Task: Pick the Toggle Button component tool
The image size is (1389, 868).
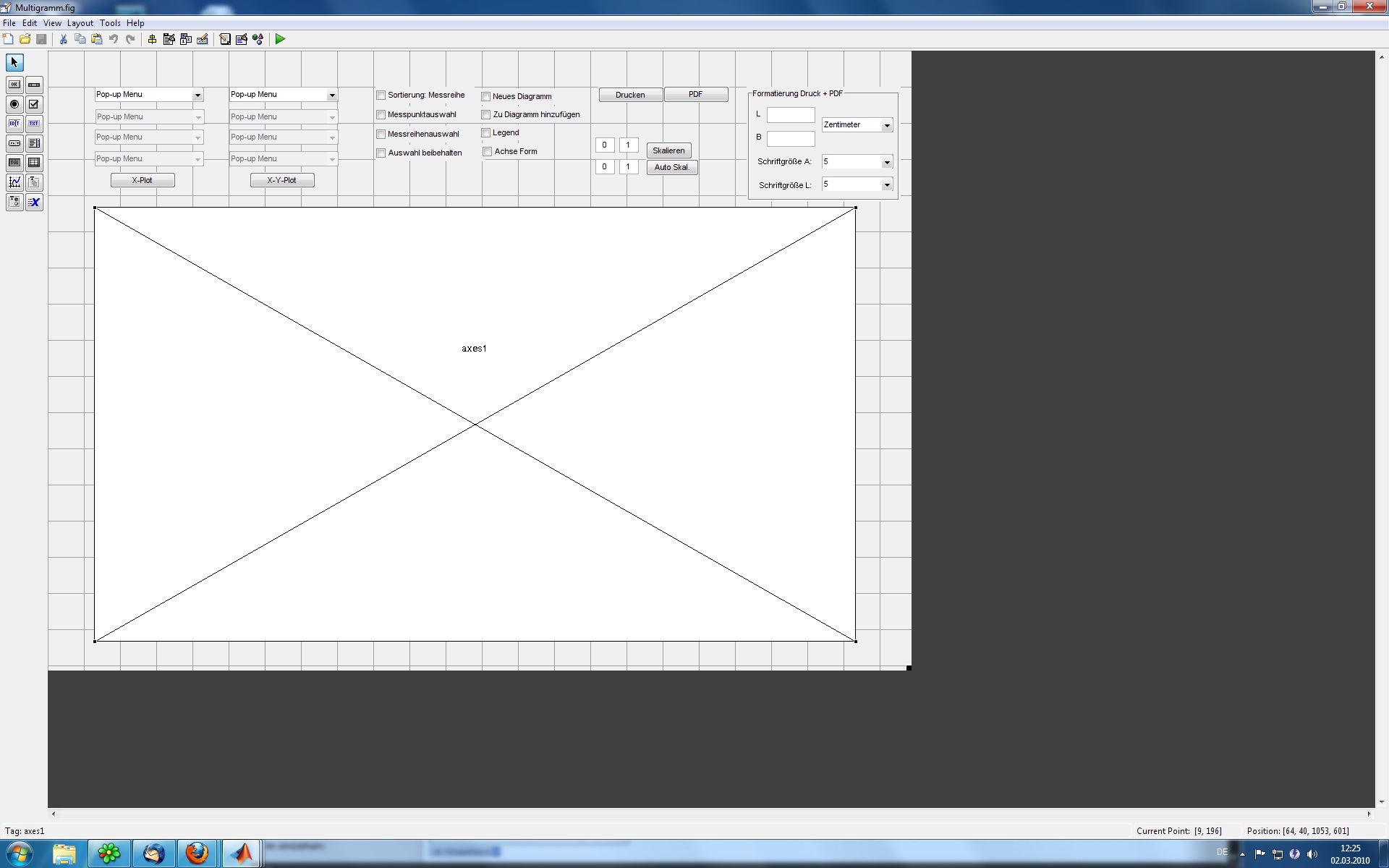Action: [14, 163]
